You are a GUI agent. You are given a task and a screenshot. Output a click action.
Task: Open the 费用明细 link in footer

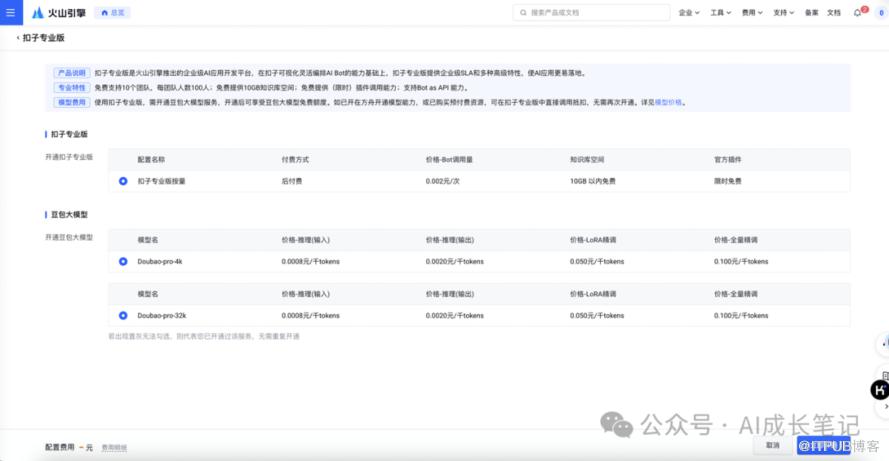coord(114,448)
